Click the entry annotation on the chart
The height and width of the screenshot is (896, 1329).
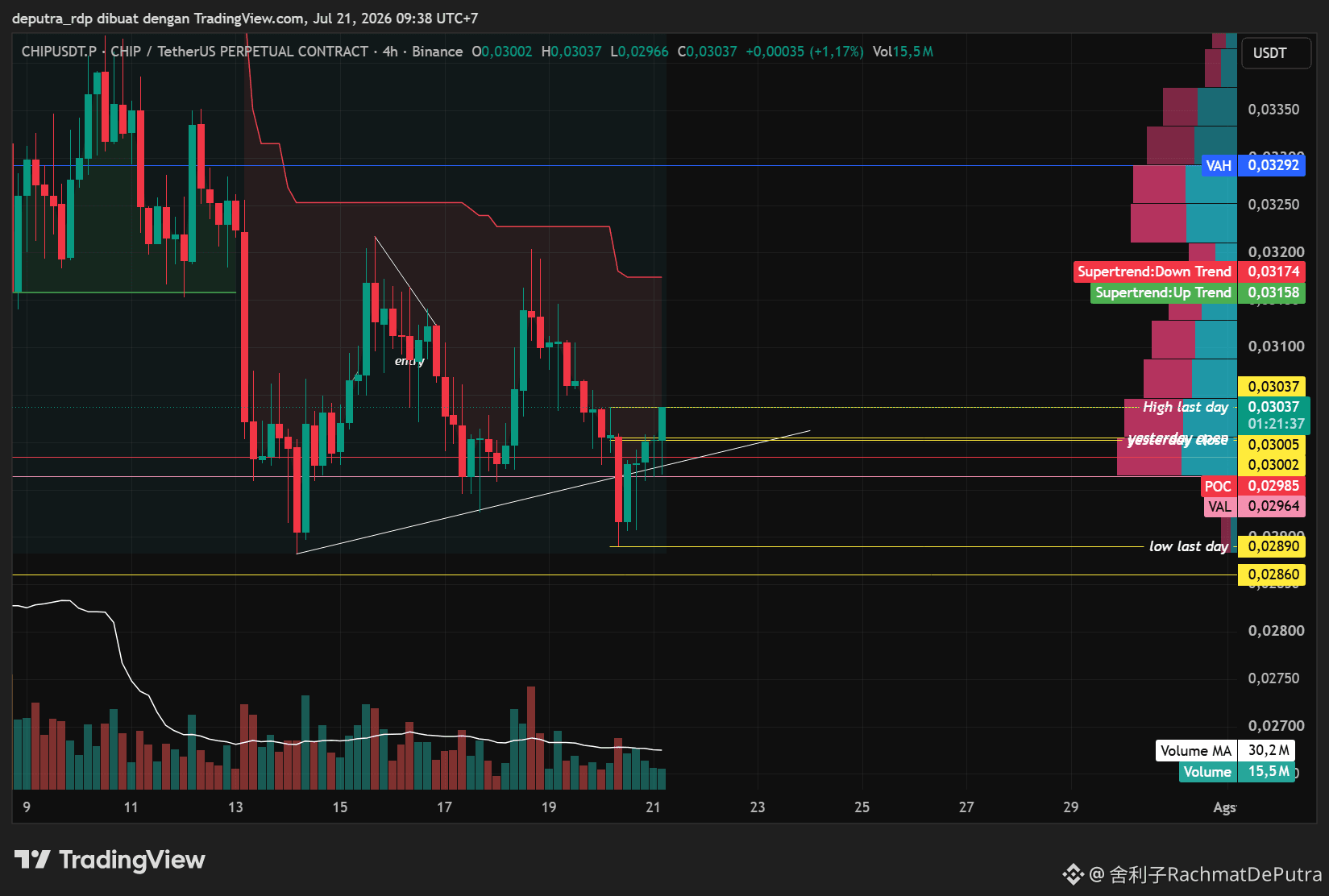(409, 361)
